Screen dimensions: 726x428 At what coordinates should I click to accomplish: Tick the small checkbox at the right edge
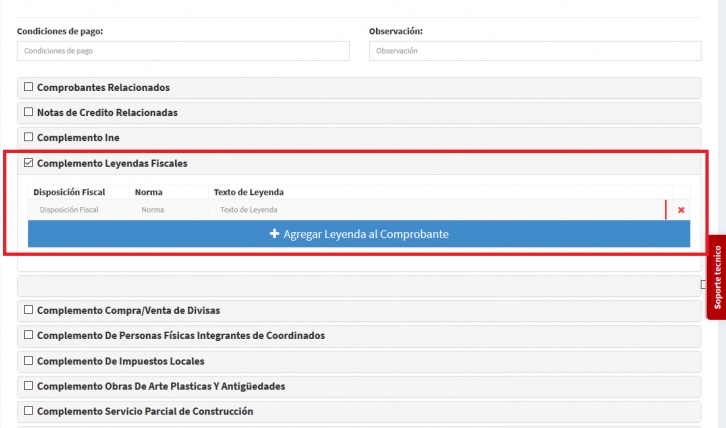pyautogui.click(x=703, y=285)
